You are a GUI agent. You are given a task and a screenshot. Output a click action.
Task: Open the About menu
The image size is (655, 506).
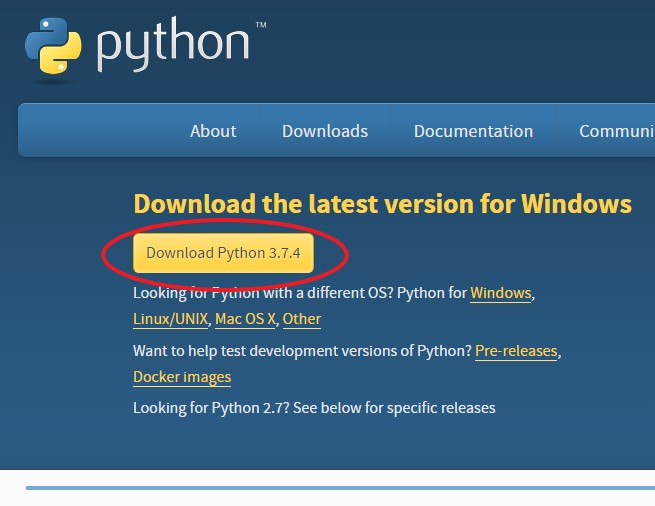click(x=213, y=131)
